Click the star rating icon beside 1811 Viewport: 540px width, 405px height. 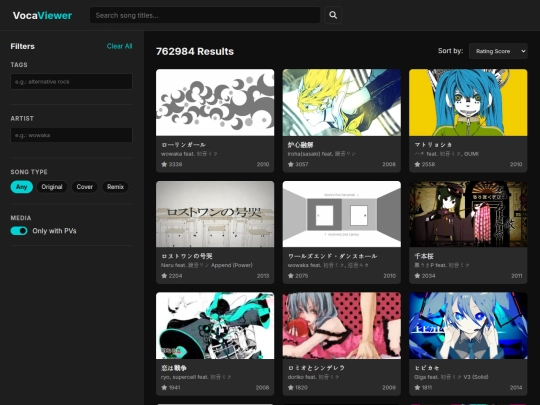(417, 387)
